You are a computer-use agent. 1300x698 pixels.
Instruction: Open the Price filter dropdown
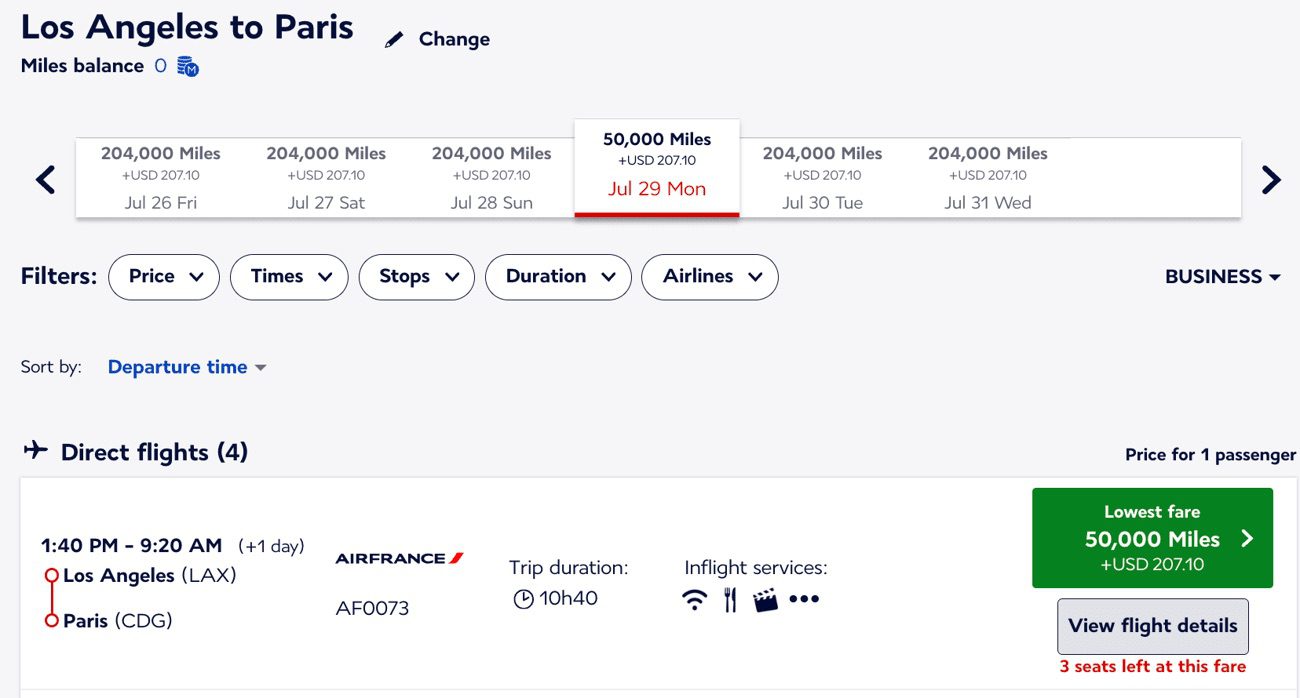coord(163,277)
